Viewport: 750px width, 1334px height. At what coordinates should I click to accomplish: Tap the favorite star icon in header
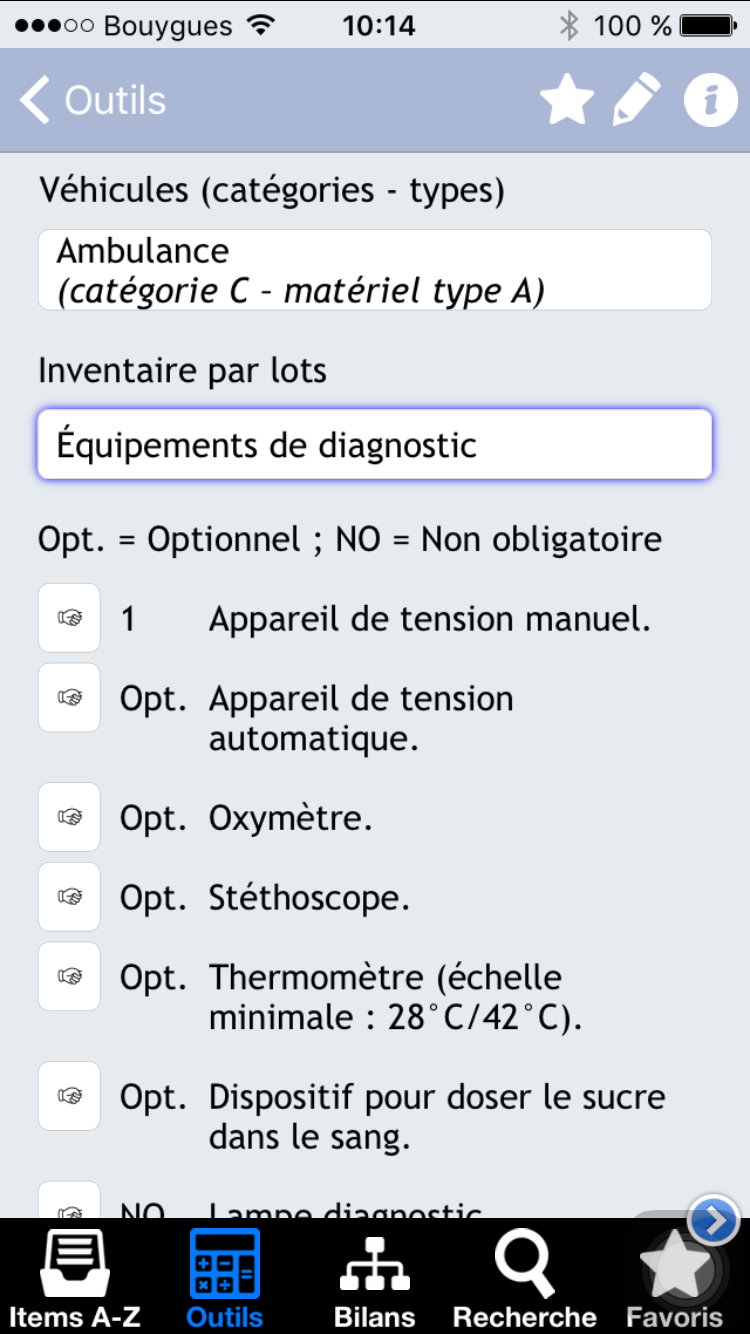pyautogui.click(x=567, y=100)
